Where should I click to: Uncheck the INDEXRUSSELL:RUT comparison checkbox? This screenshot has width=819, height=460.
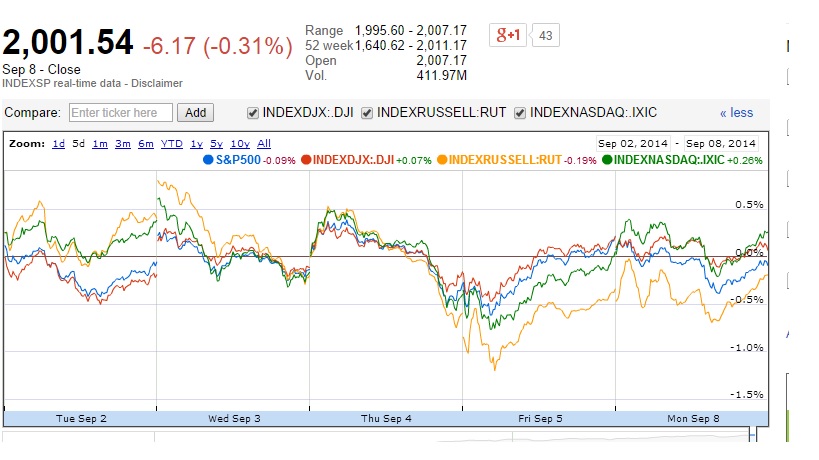tap(367, 113)
